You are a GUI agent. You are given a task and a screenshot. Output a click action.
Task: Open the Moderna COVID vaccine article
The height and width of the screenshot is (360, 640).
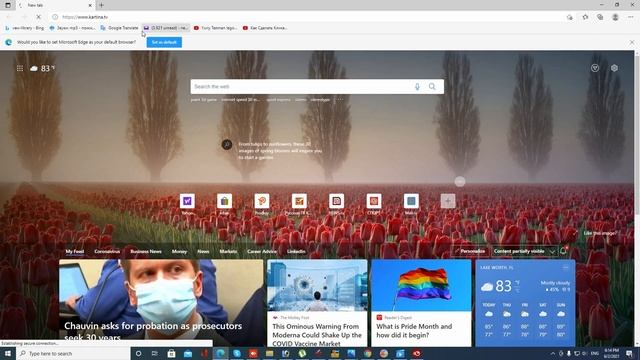(x=317, y=303)
